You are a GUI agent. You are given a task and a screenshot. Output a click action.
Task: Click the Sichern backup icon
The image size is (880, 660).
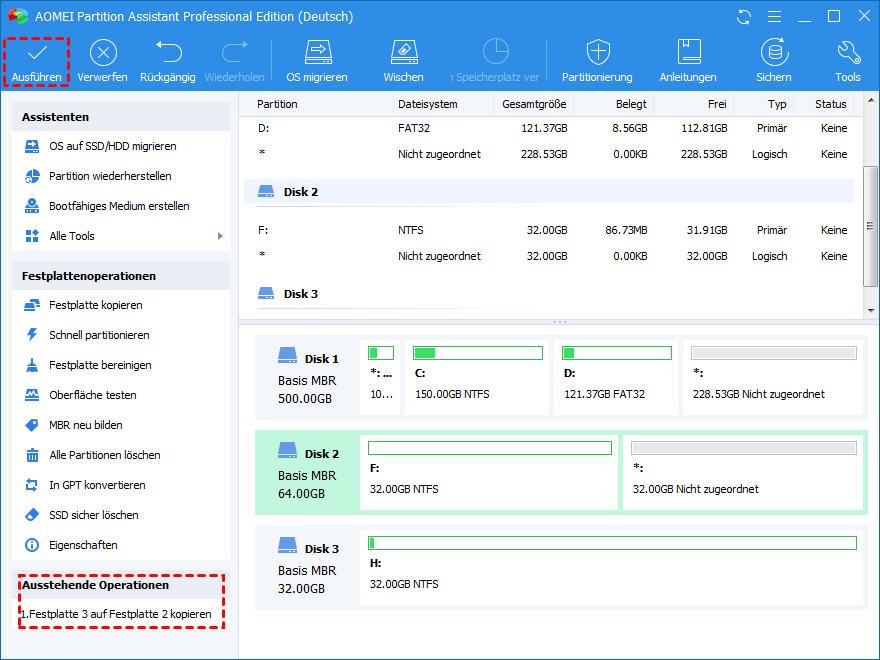[773, 52]
